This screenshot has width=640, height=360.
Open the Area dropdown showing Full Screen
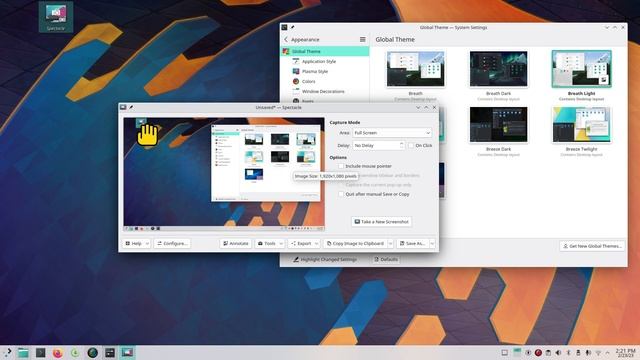[392, 133]
